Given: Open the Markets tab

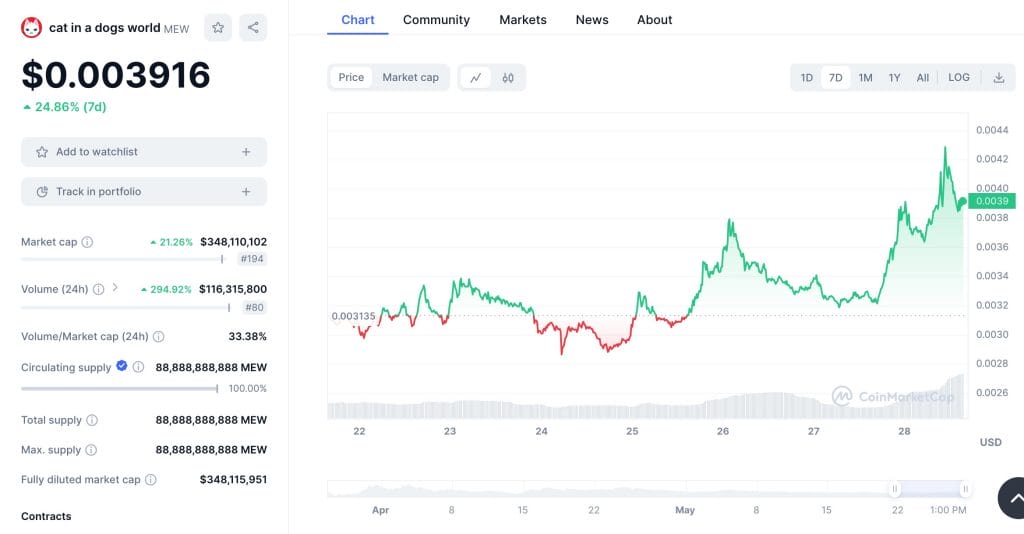Looking at the screenshot, I should (x=522, y=20).
